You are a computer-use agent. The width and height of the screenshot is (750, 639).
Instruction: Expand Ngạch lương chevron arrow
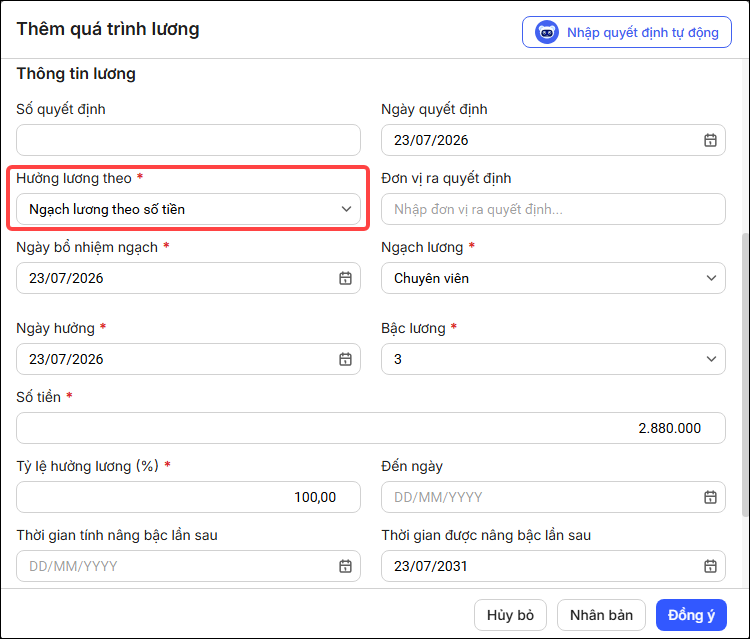click(711, 278)
